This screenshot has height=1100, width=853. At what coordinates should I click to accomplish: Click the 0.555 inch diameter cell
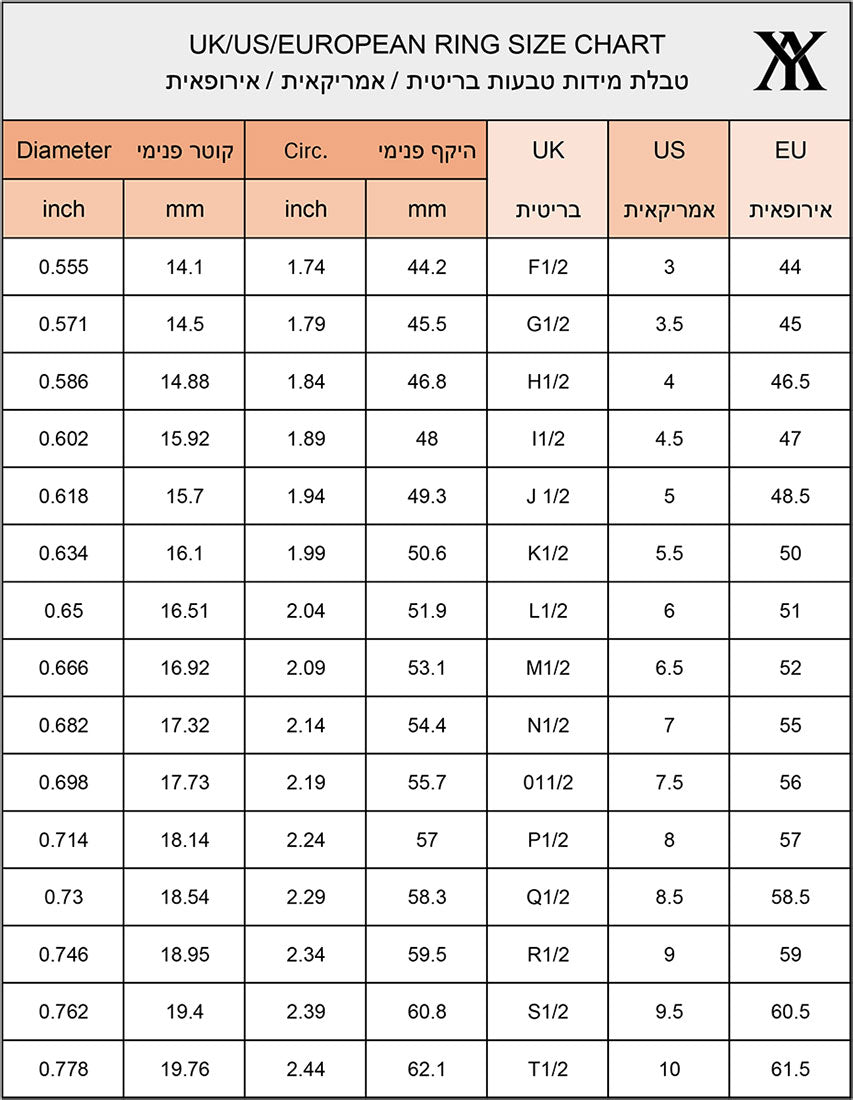[x=64, y=267]
